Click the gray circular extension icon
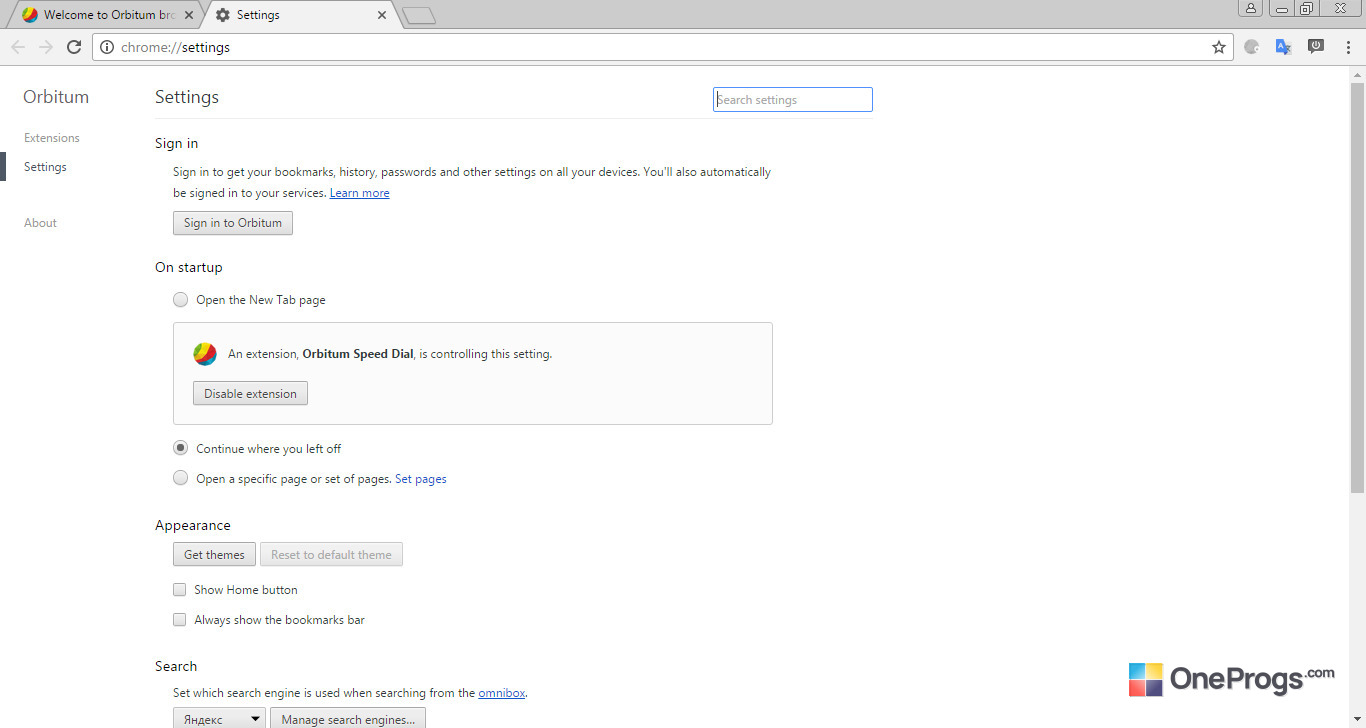Screen dimensions: 1366x728 coord(1252,47)
